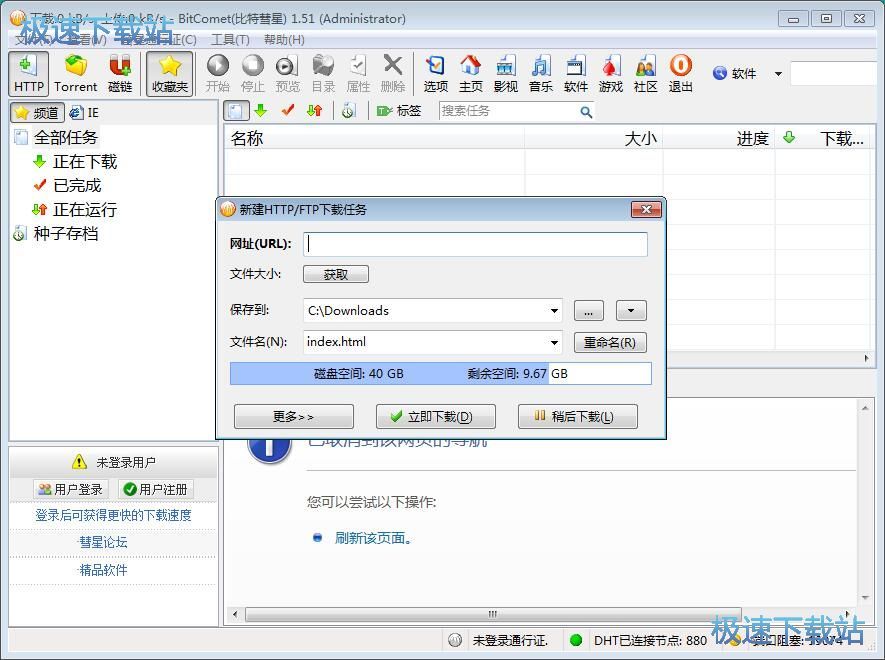Delete the selected task (删除)

click(x=393, y=73)
